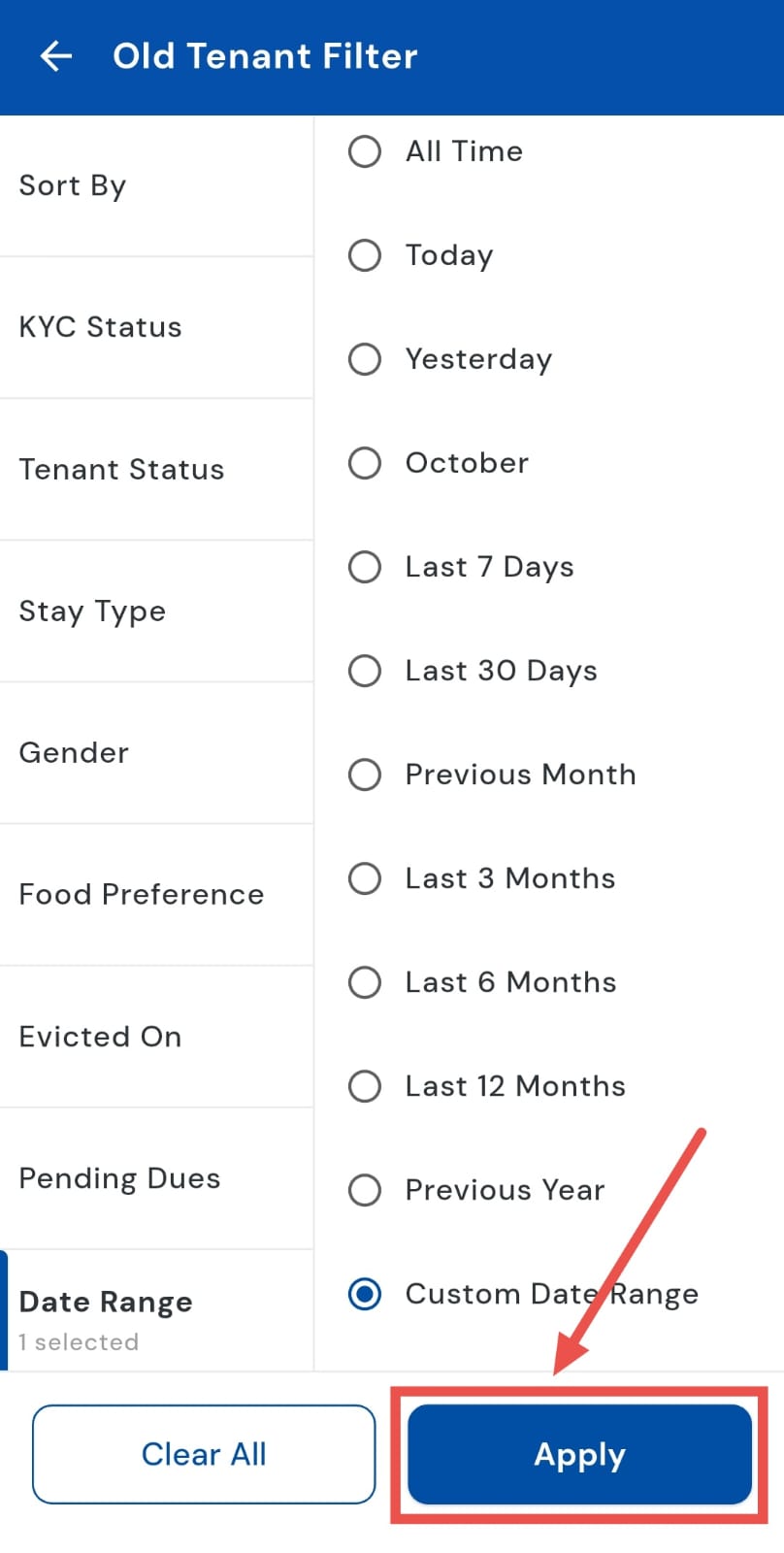Switch to KYC Status filter
784x1553 pixels.
pos(155,327)
